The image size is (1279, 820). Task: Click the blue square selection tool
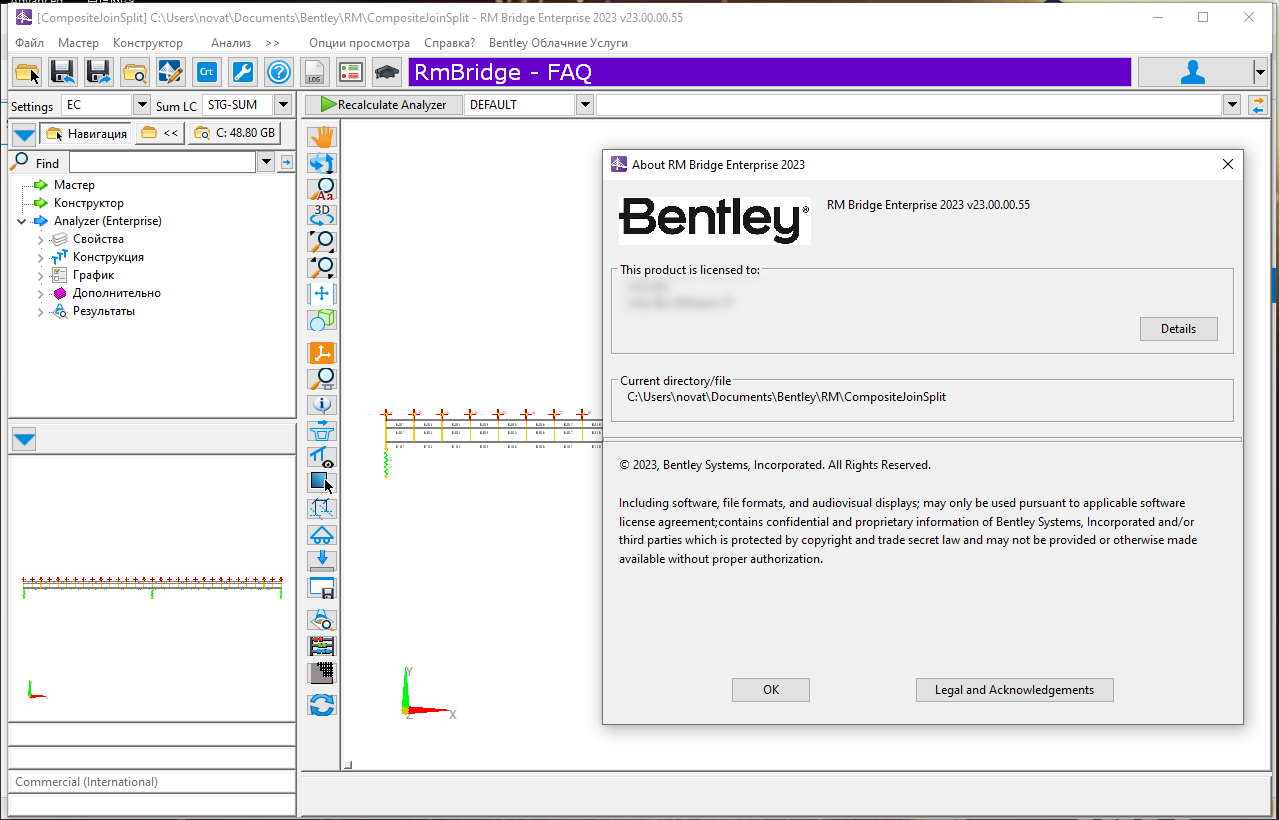click(322, 483)
